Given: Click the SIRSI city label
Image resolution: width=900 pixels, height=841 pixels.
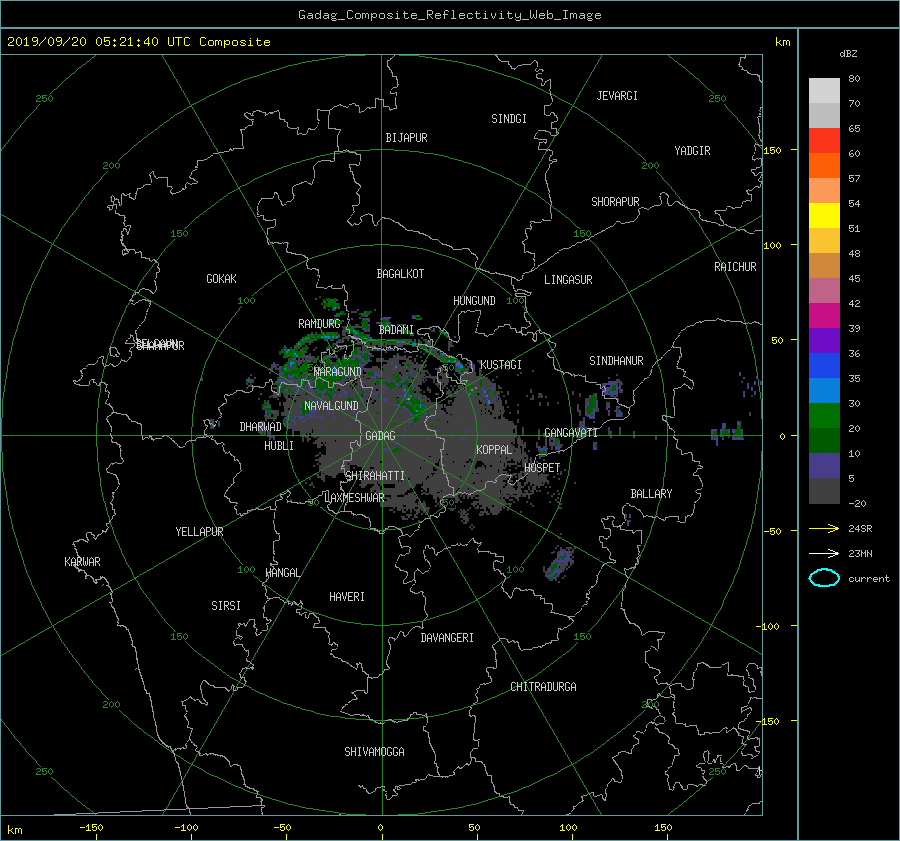Looking at the screenshot, I should coord(226,606).
